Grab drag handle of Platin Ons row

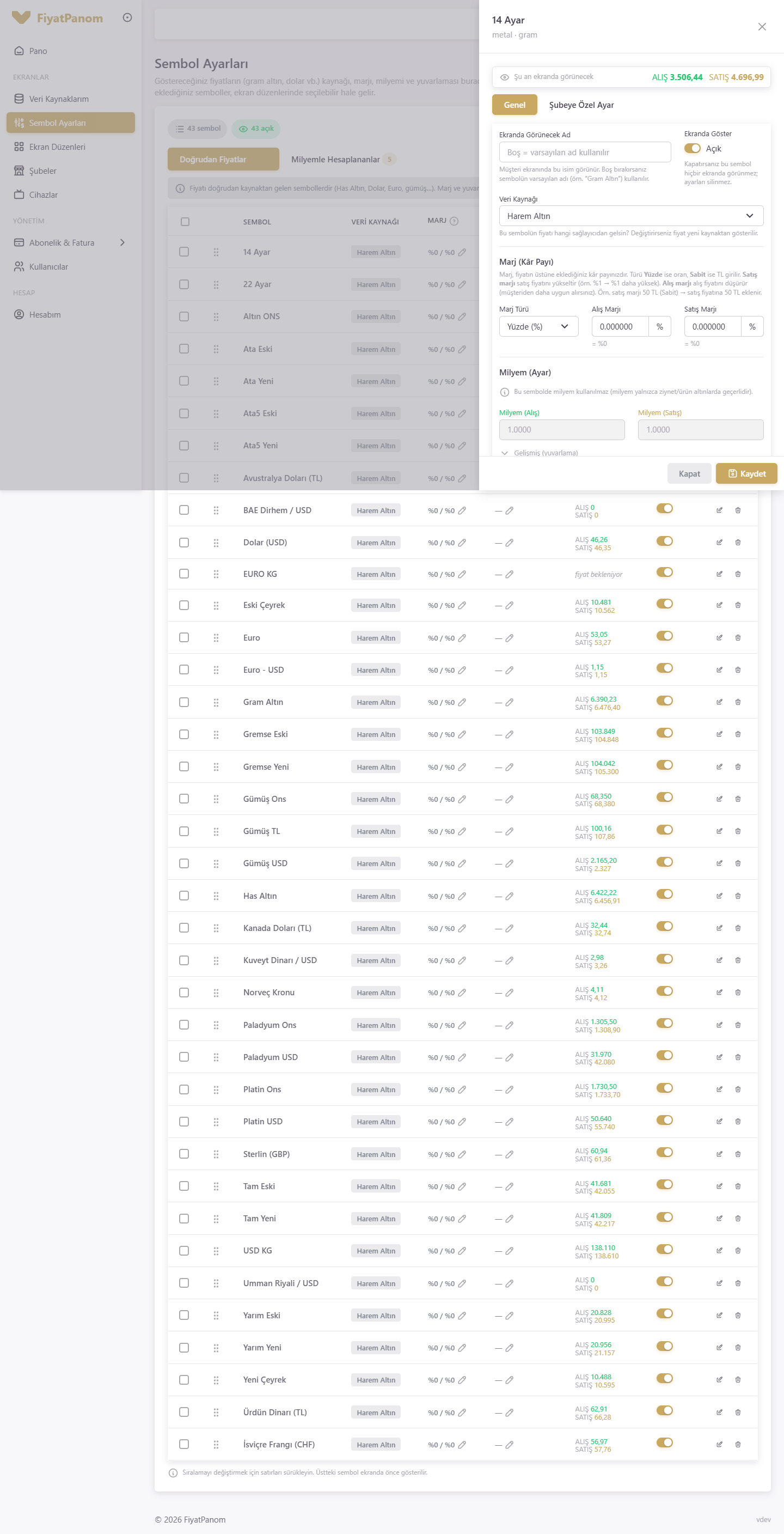pyautogui.click(x=216, y=1089)
